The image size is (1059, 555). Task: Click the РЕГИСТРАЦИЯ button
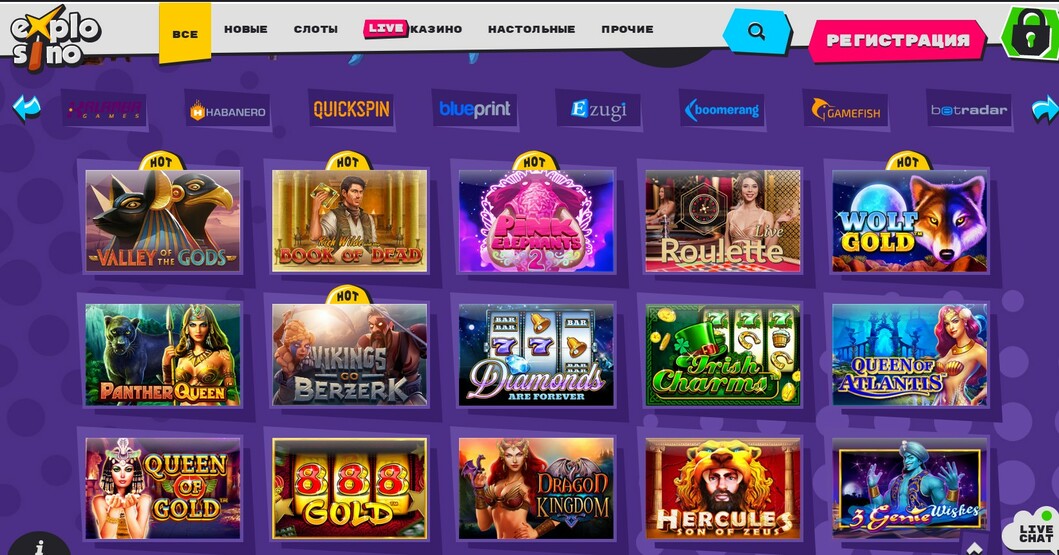tap(898, 41)
